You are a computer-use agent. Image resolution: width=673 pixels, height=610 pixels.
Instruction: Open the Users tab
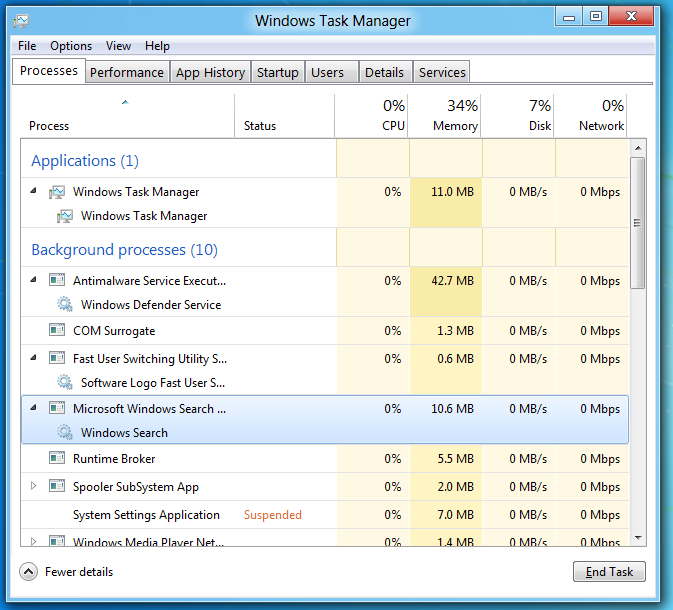coord(331,72)
